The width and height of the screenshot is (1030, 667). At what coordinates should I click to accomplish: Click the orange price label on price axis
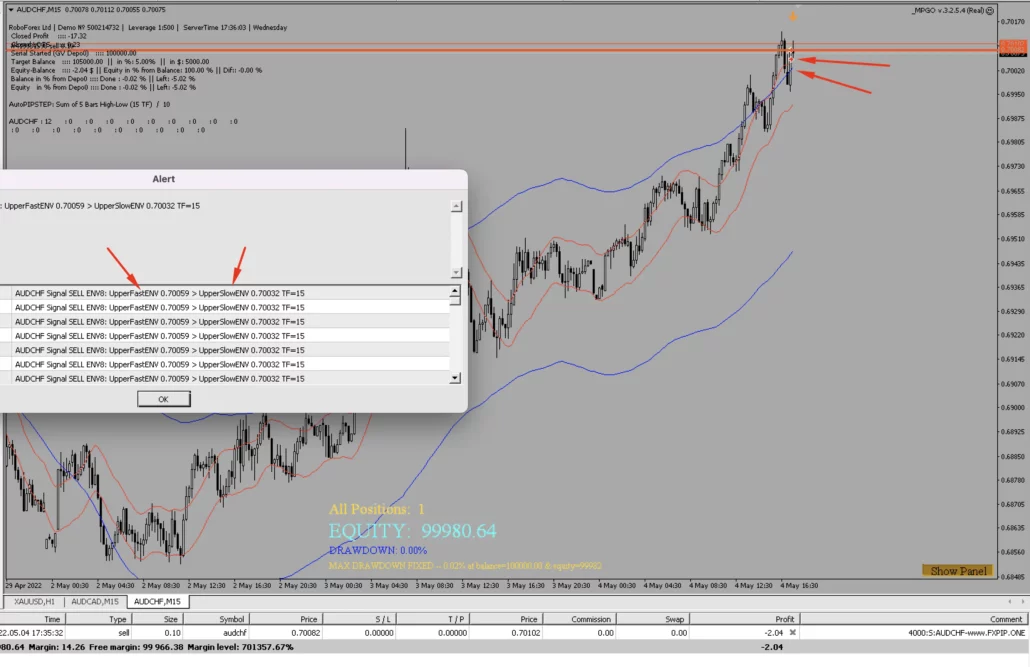tap(1012, 46)
